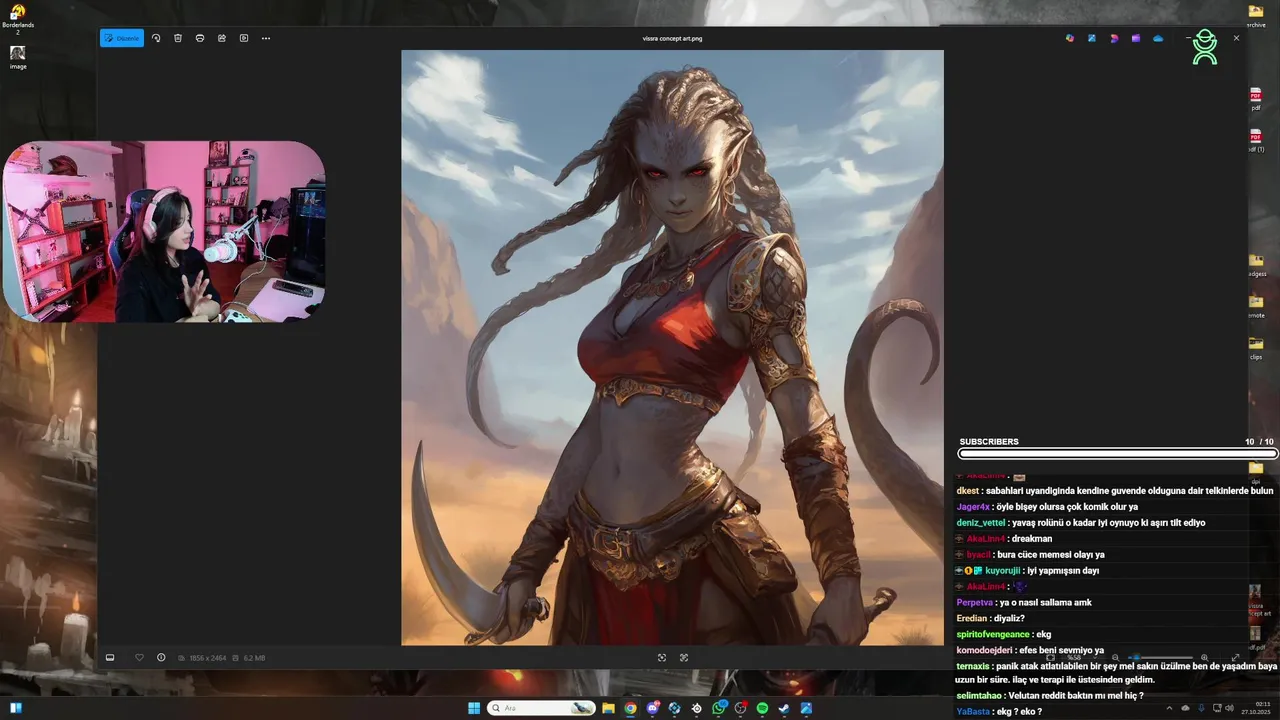Click Eredian chat message 'diyaliz?'

tap(1009, 619)
